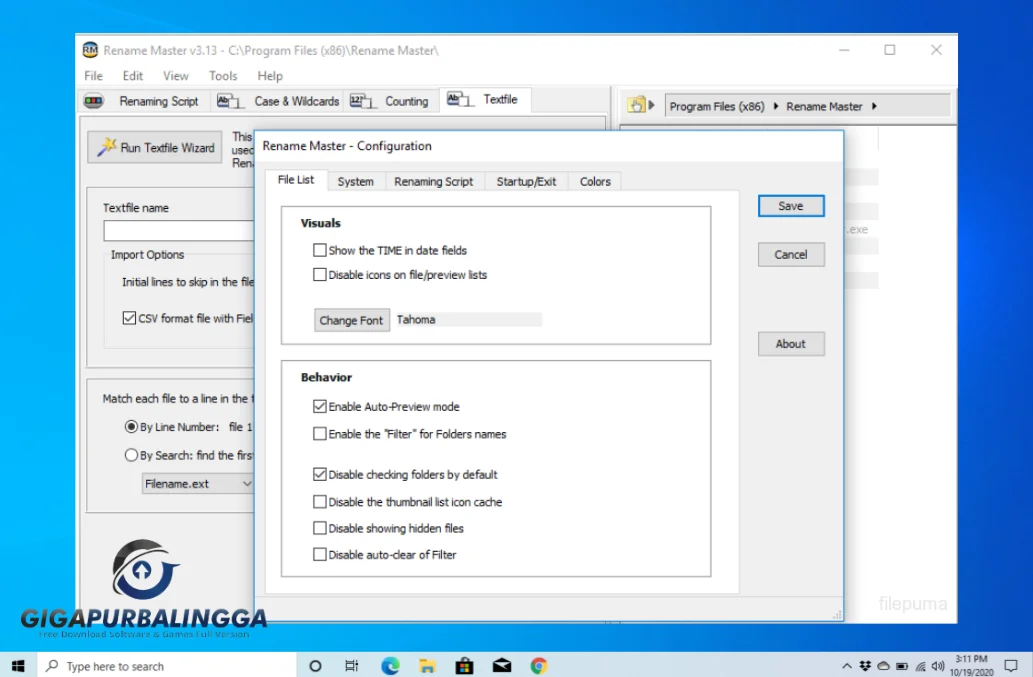Launch Microsoft Edge from taskbar
This screenshot has height=677, width=1033.
(x=390, y=666)
